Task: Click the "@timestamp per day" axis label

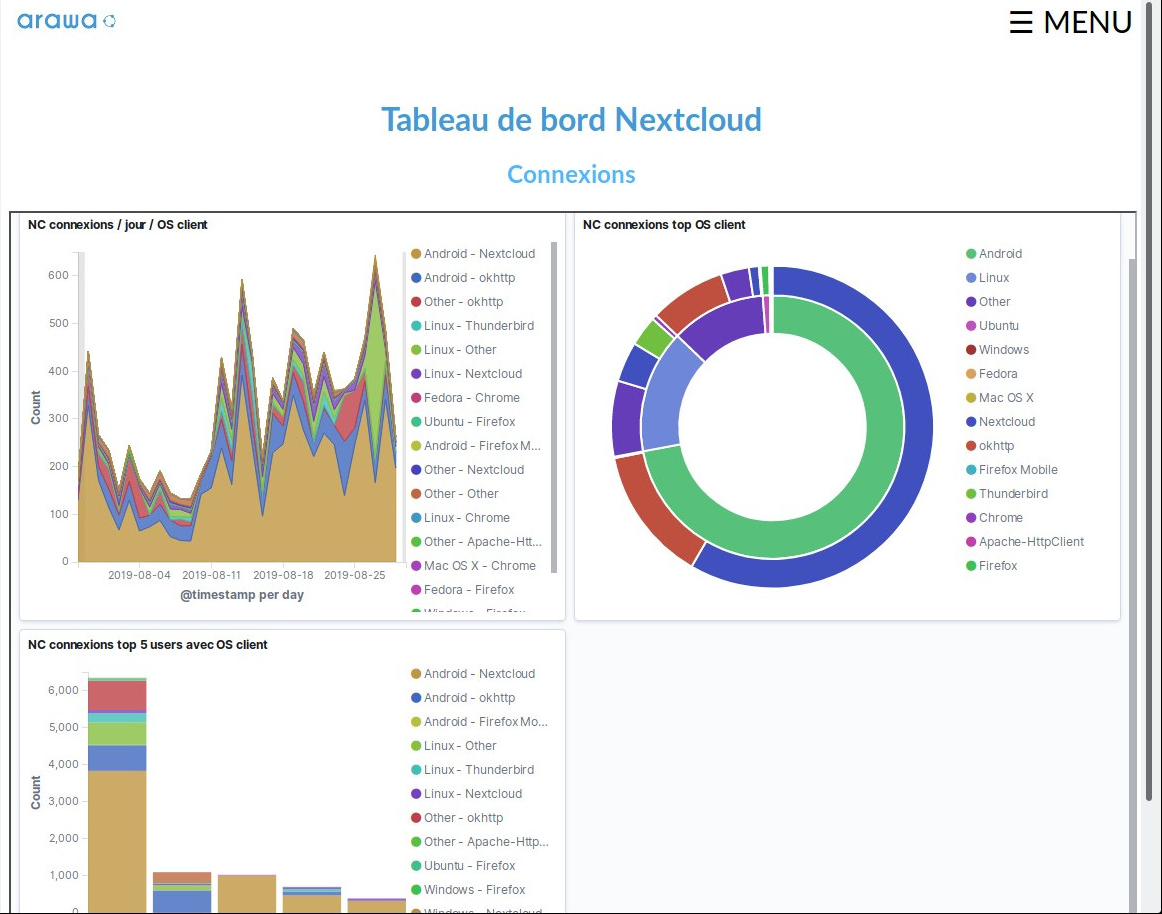Action: 242,595
